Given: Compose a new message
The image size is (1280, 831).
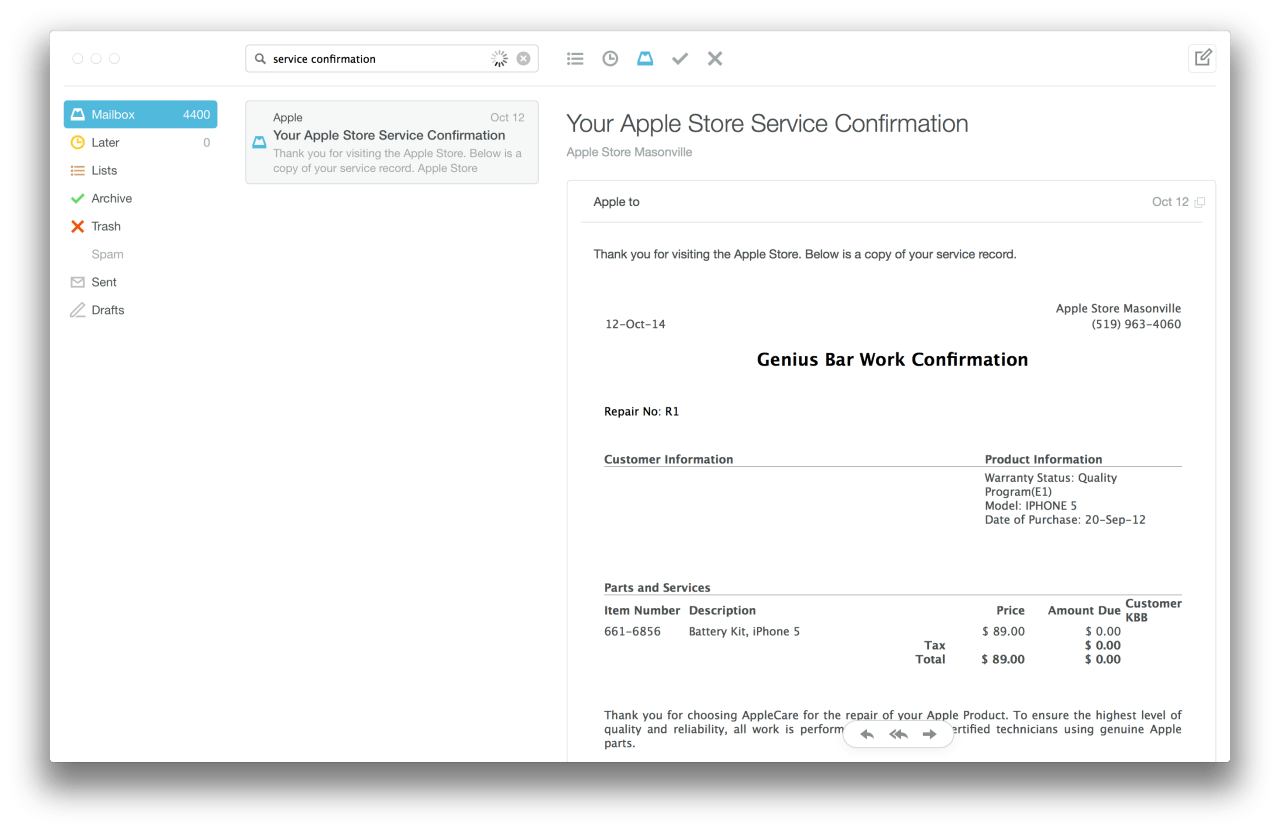Looking at the screenshot, I should (x=1203, y=58).
